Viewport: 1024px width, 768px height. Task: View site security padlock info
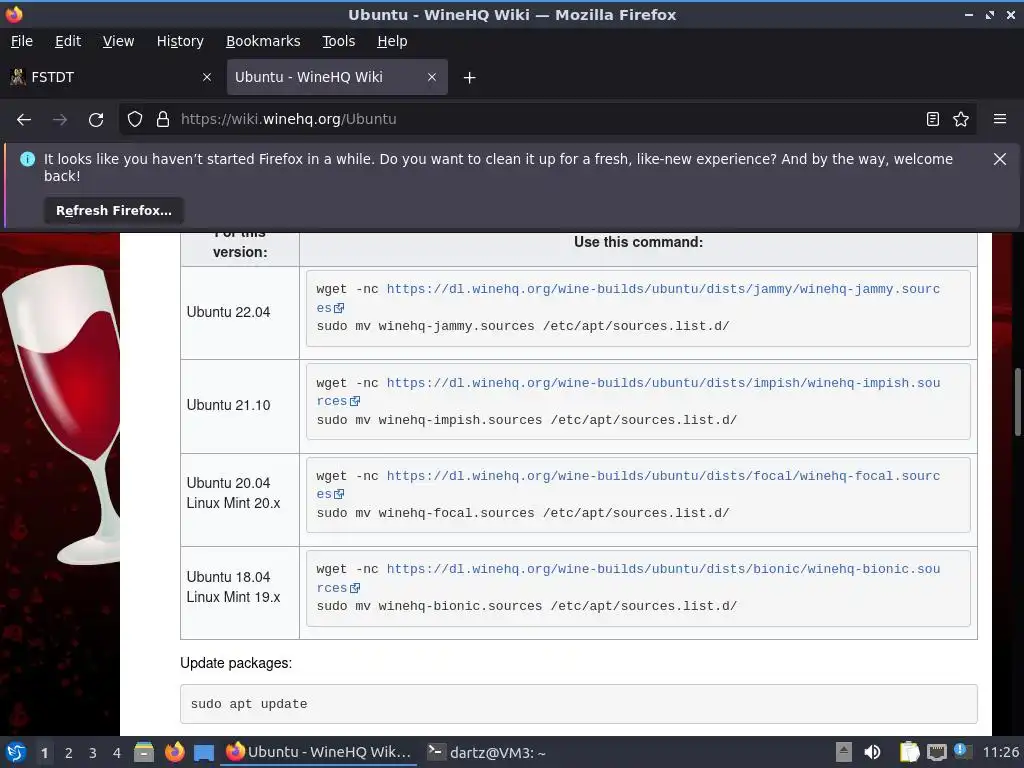163,120
